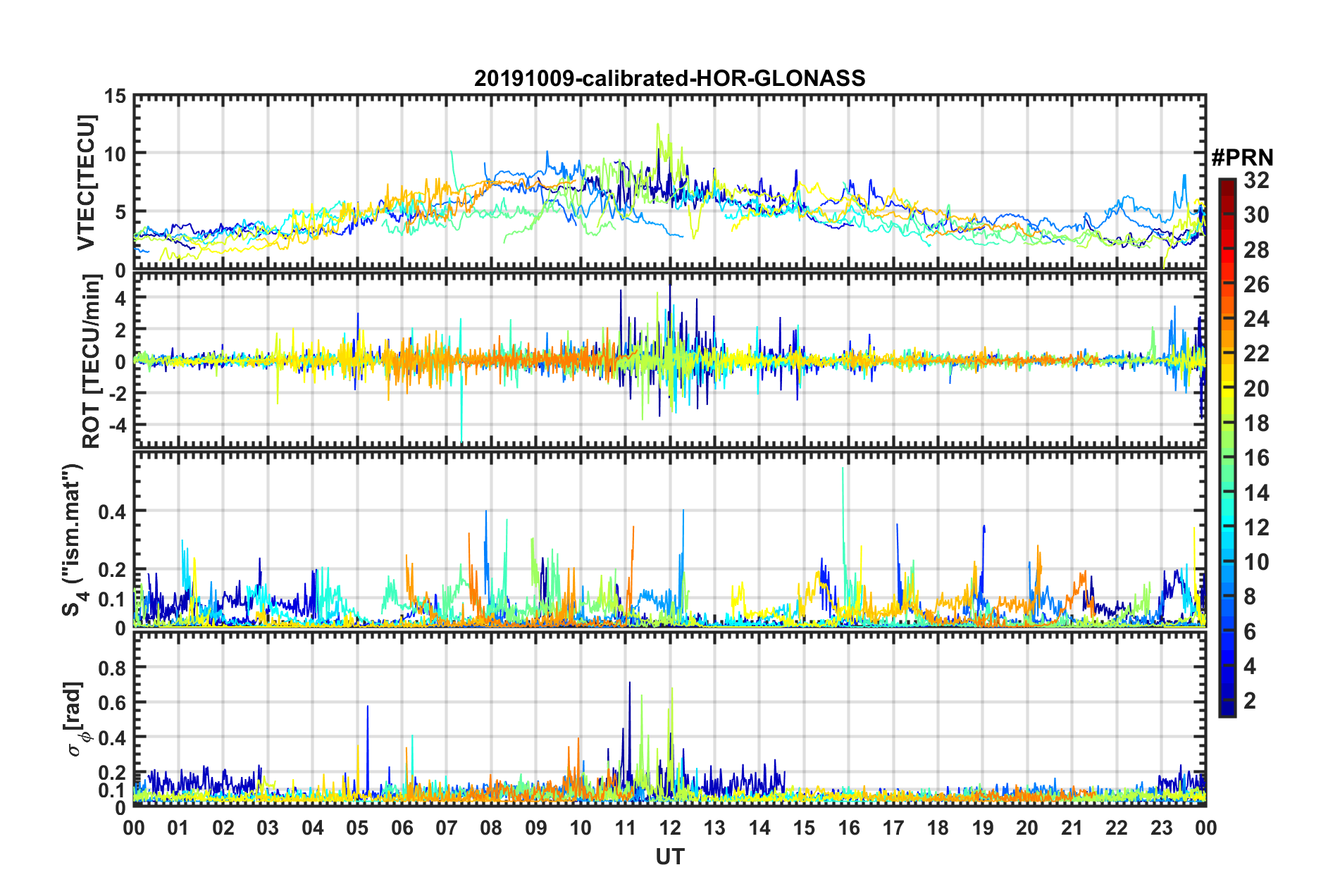The height and width of the screenshot is (896, 1340).
Task: Click the 06 tick on UT axis
Action: click(402, 828)
